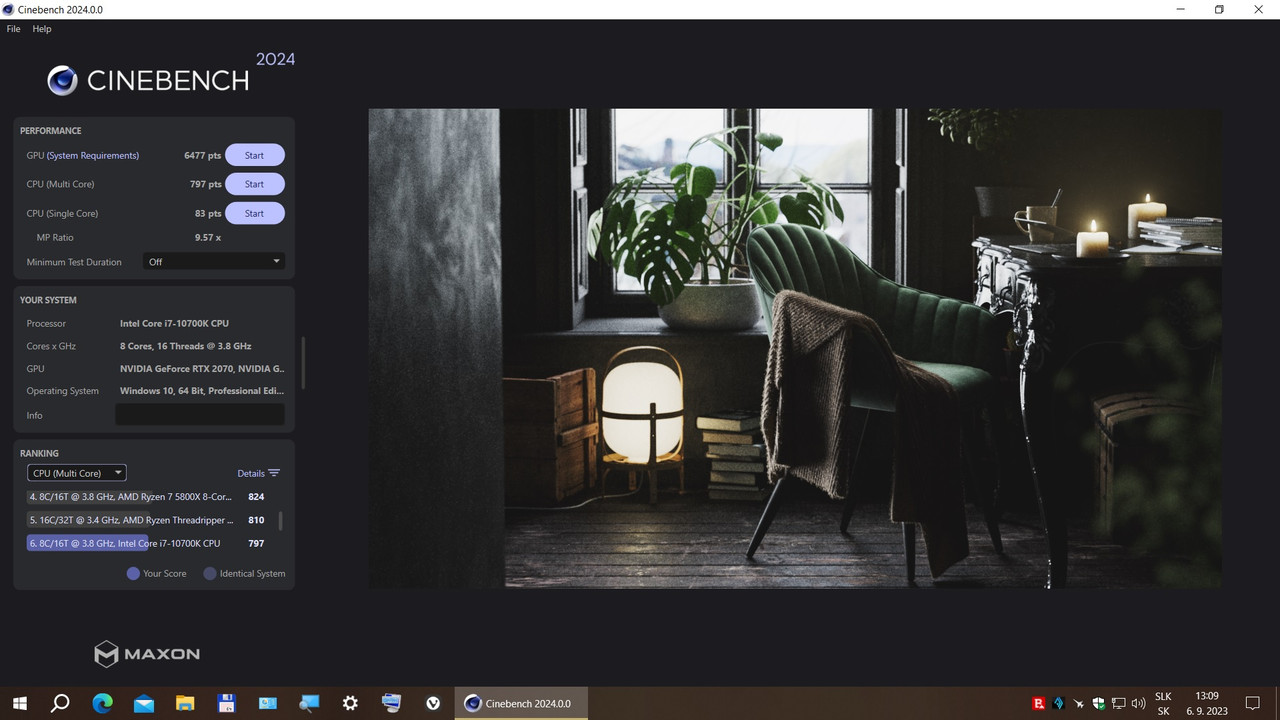Open the round V icon app on taskbar
1280x720 pixels.
433,703
